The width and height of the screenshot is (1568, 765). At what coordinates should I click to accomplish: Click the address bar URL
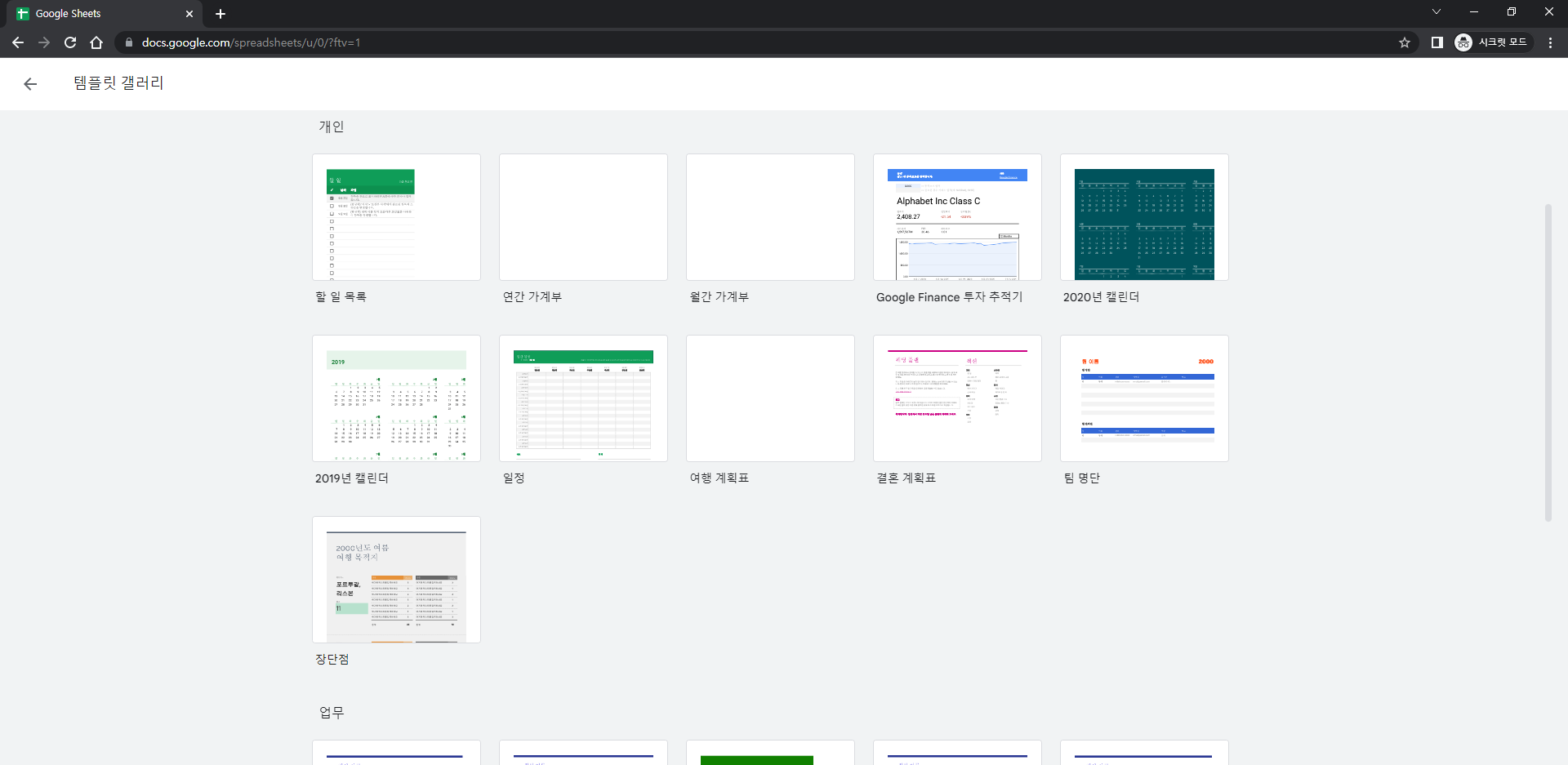click(251, 42)
